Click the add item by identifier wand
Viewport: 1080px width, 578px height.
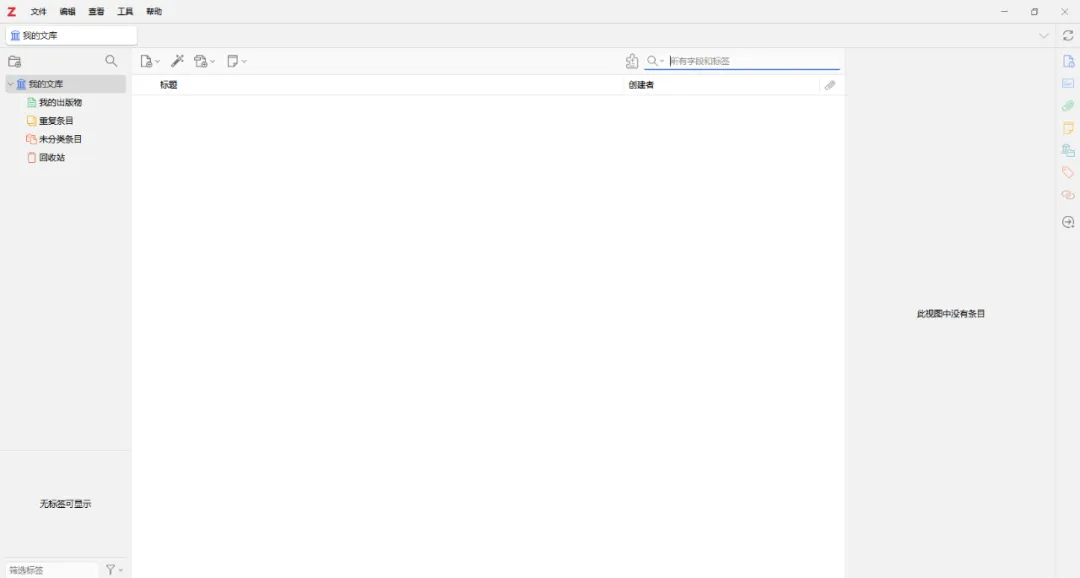pos(177,61)
